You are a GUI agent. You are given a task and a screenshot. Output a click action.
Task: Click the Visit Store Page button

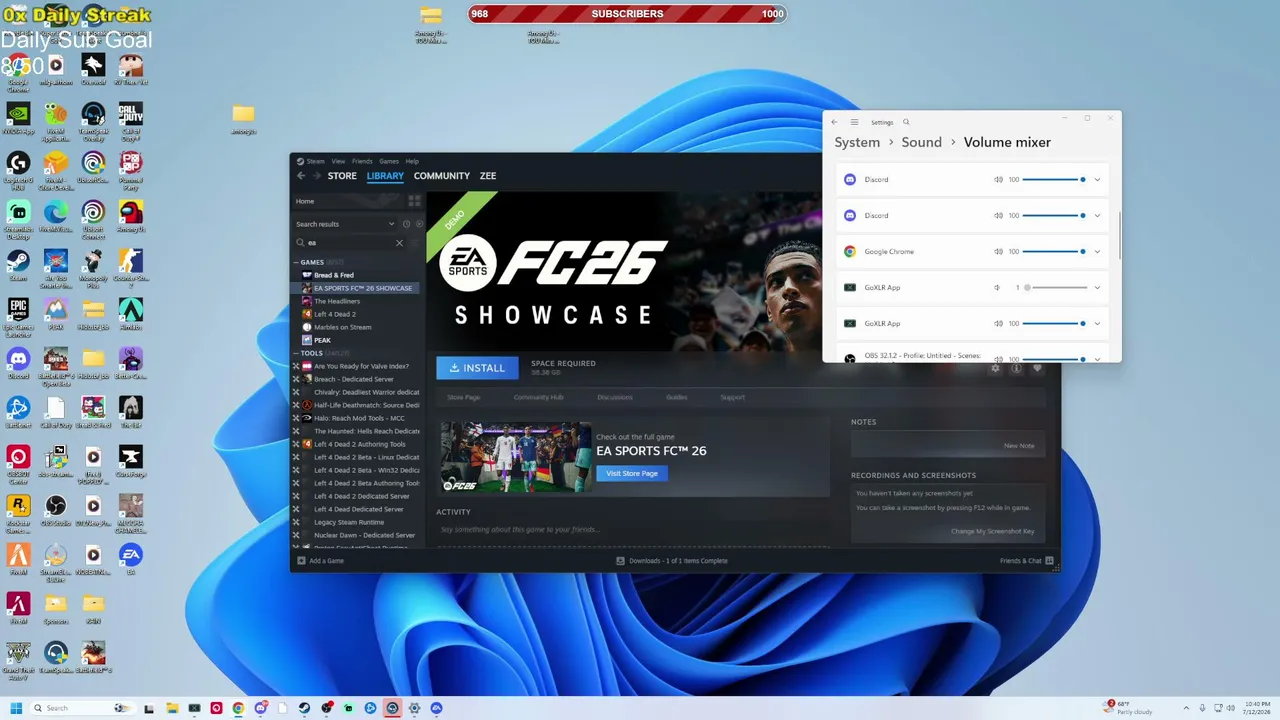pos(632,473)
